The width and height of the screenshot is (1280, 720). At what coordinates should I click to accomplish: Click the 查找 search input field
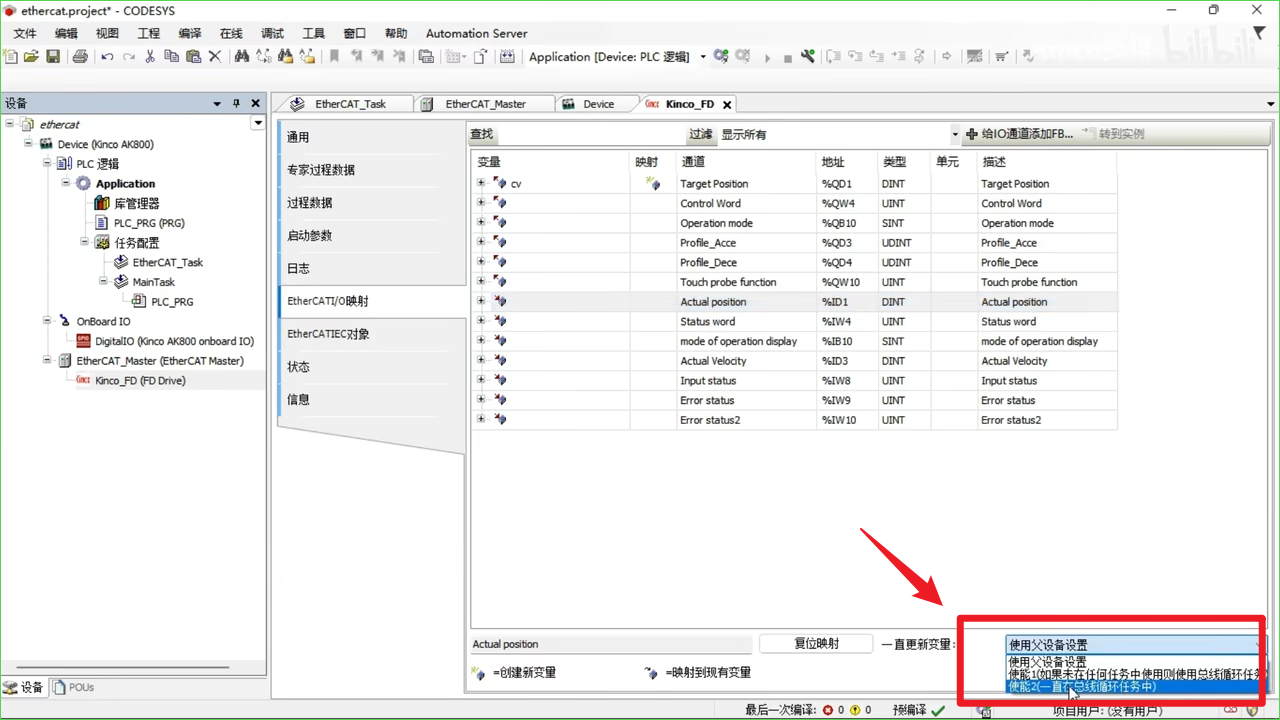591,134
